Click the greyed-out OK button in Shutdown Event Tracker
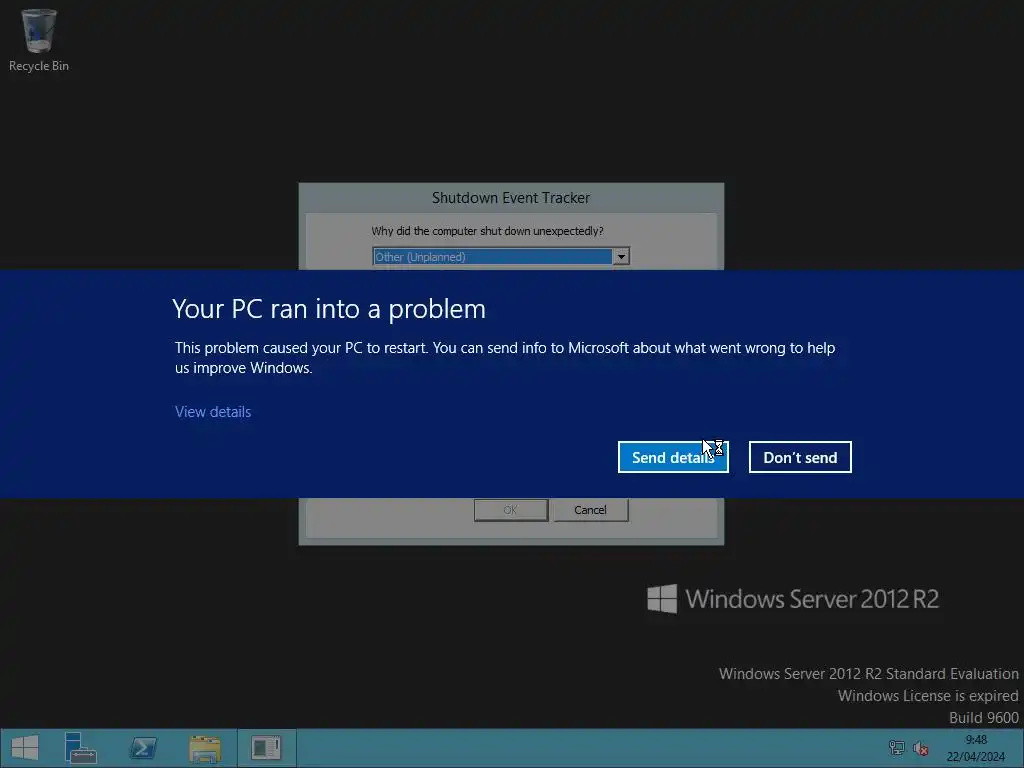The image size is (1024, 768). (x=511, y=510)
